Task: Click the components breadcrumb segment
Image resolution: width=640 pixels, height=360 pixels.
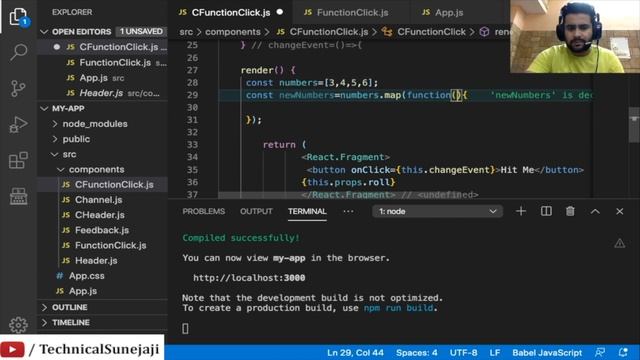Action: pos(233,32)
